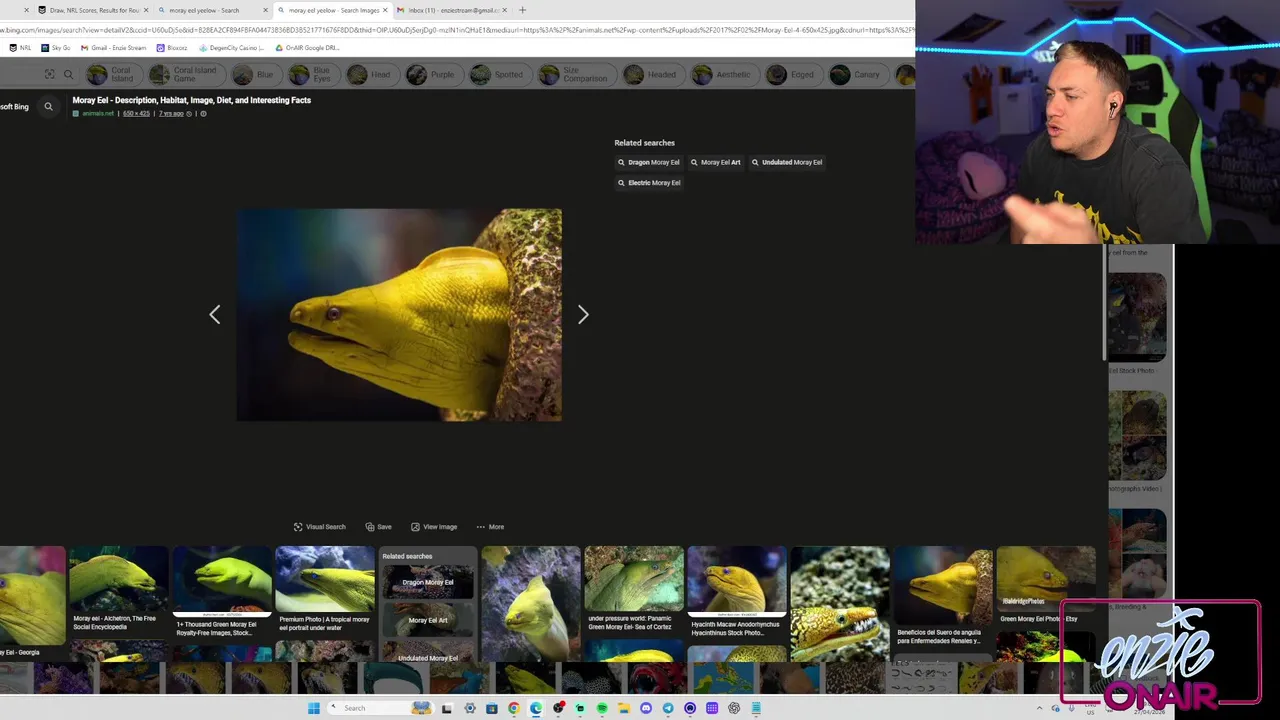Screen dimensions: 1280x720
Task: Click Moray Eel Art related search
Action: coord(715,162)
